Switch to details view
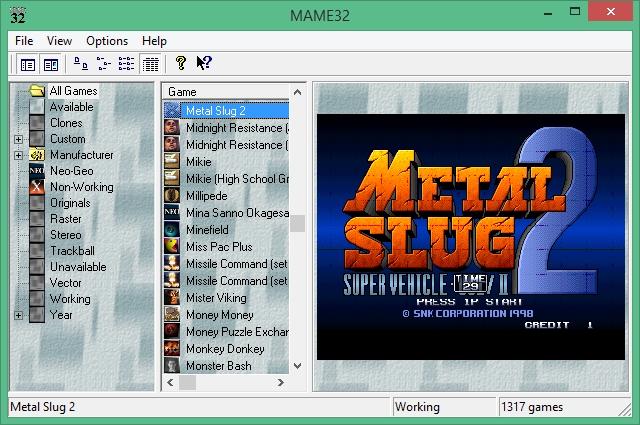This screenshot has width=640, height=425. 150,64
